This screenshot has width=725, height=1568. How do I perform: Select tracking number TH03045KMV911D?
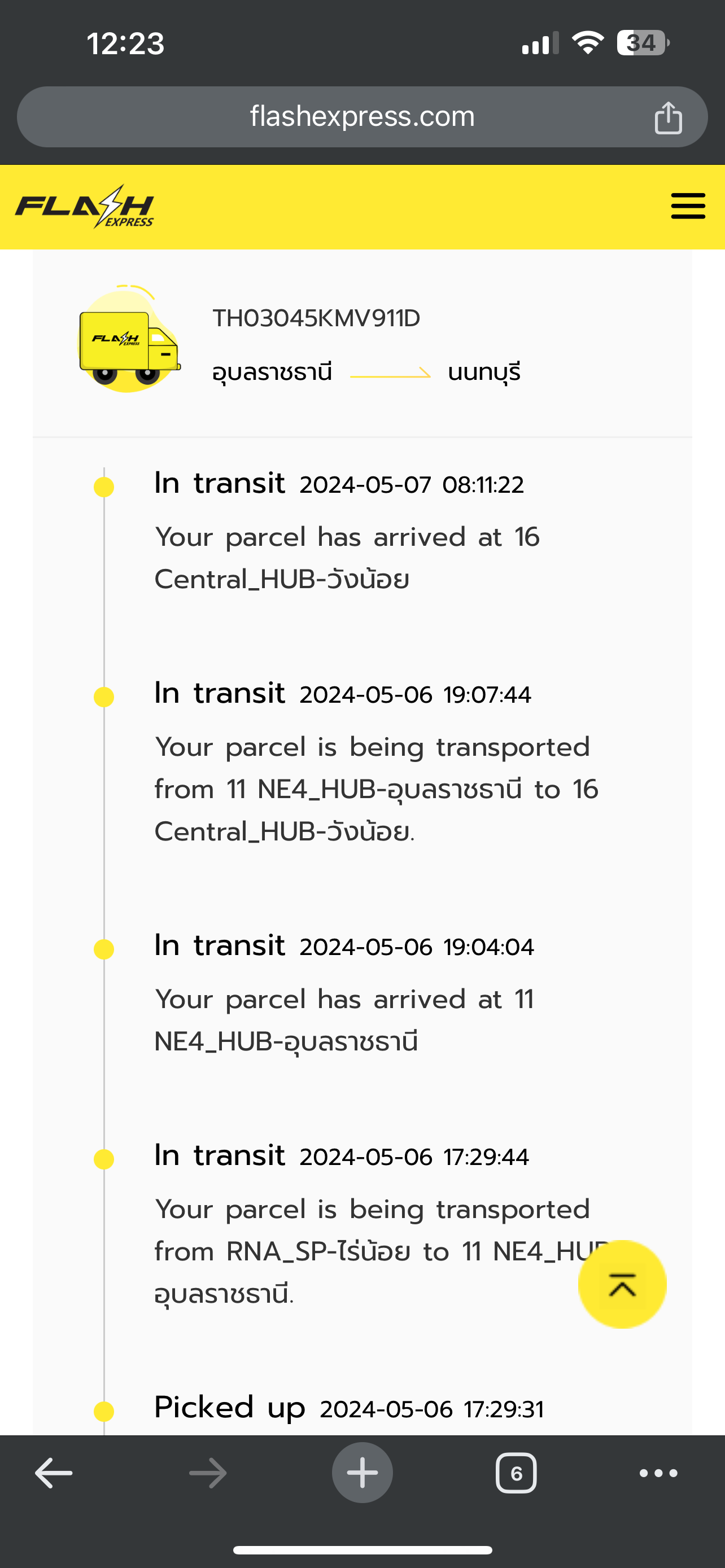pyautogui.click(x=316, y=318)
